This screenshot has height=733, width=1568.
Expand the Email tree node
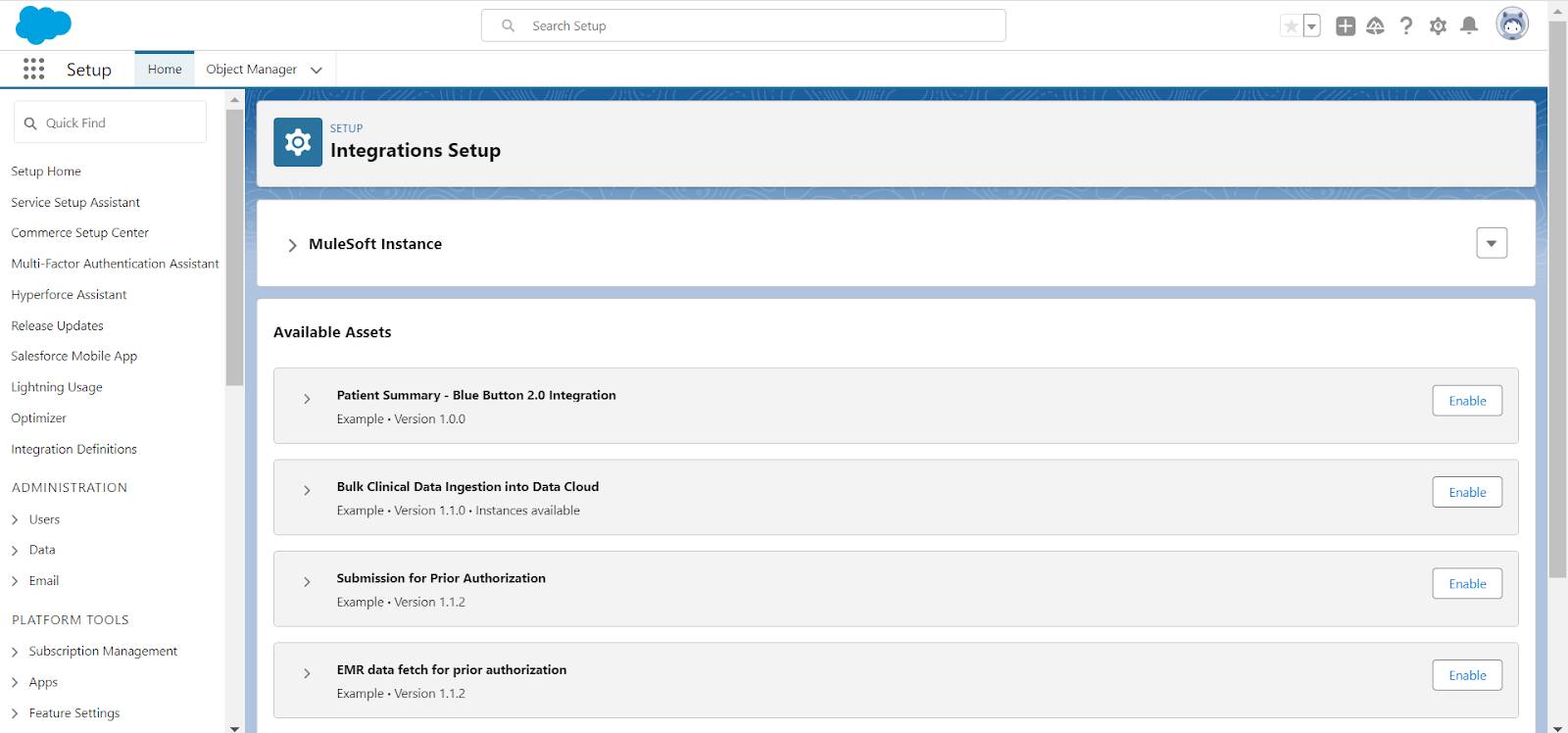tap(15, 581)
